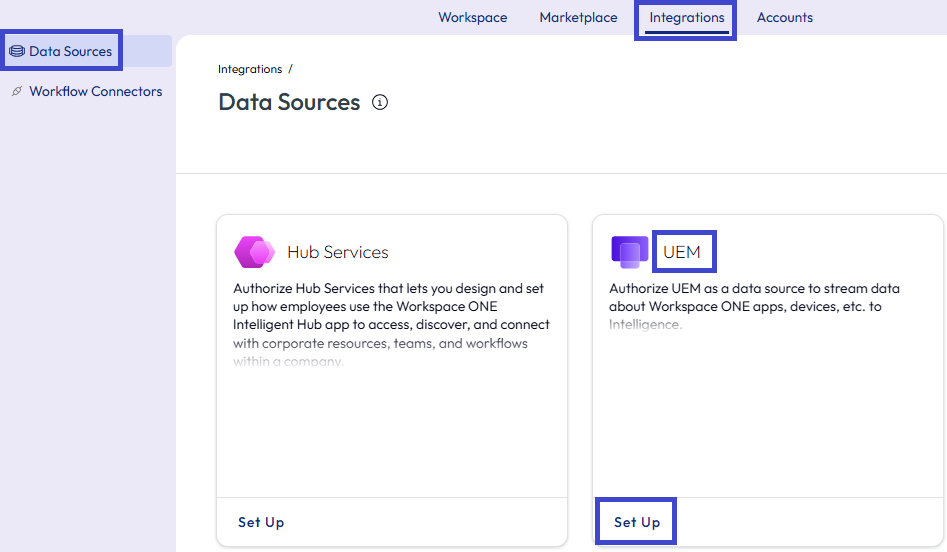
Task: Click the pink Hub Services hexagon logo
Action: click(254, 252)
